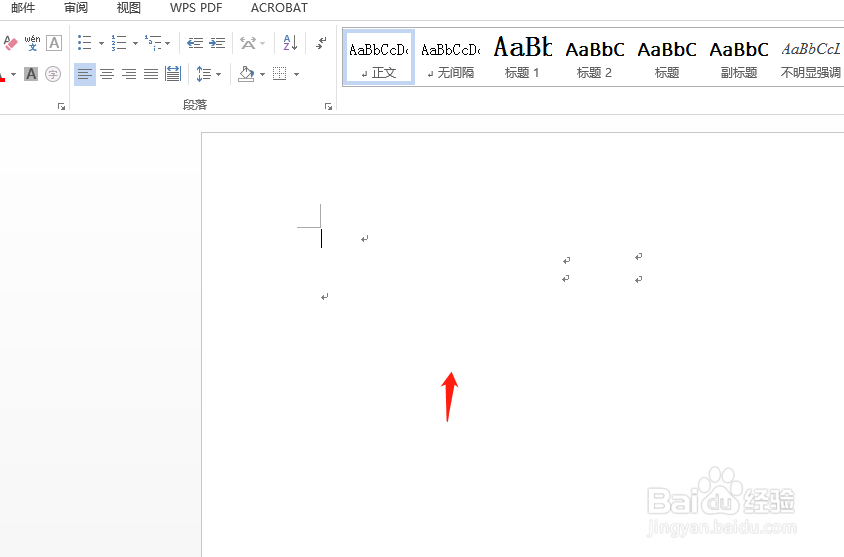Apply the 标题 title style
844x557 pixels.
667,57
